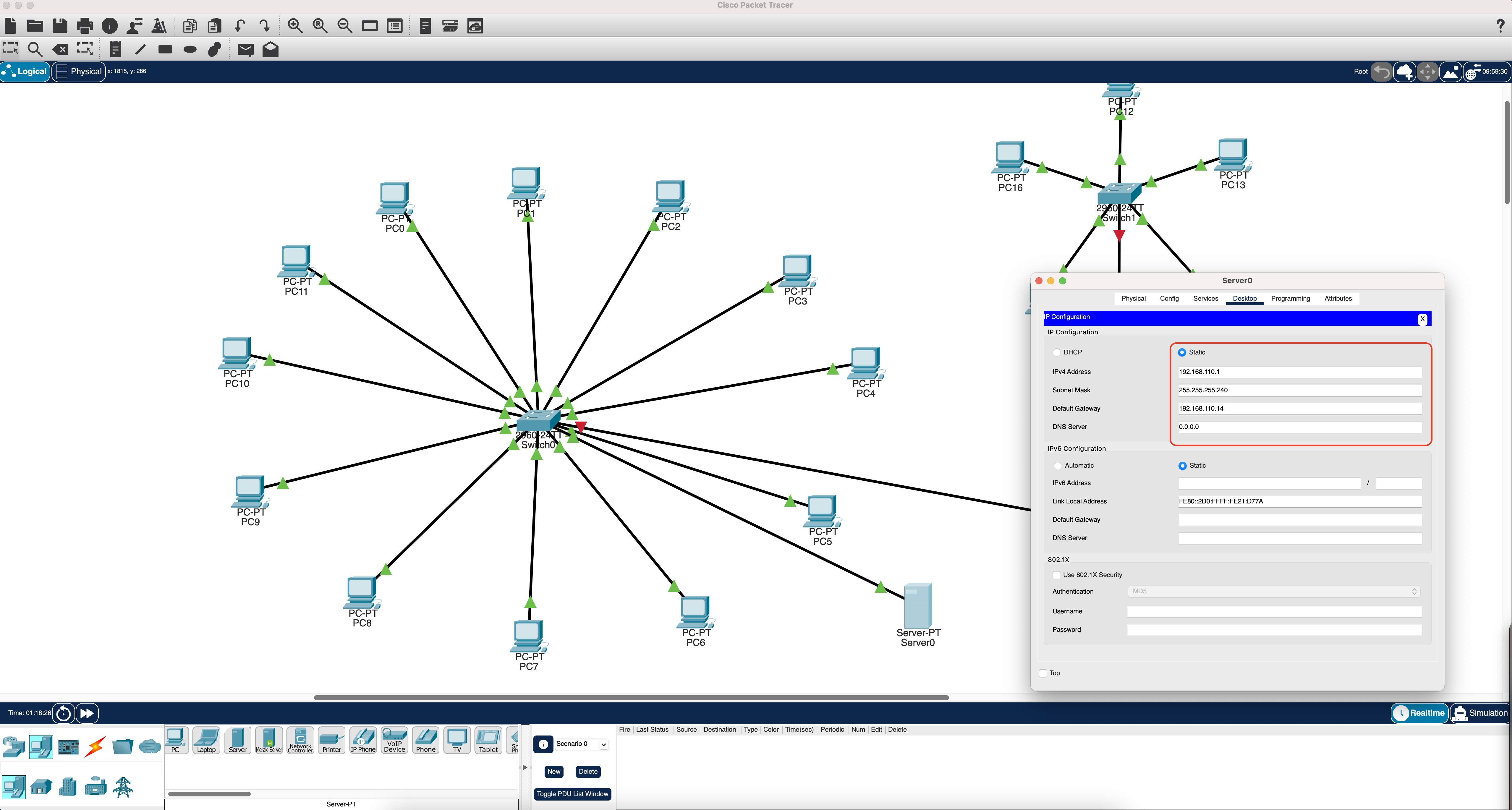Click Switch0 in the topology
1512x810 pixels.
pos(538,420)
